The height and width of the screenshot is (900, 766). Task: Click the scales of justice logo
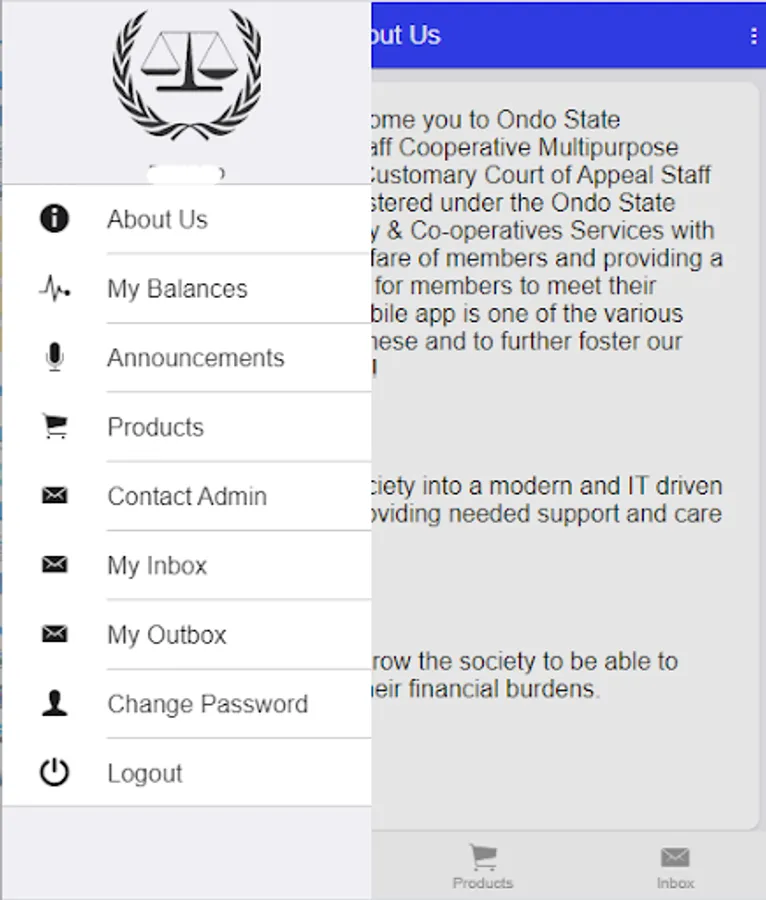pyautogui.click(x=187, y=75)
